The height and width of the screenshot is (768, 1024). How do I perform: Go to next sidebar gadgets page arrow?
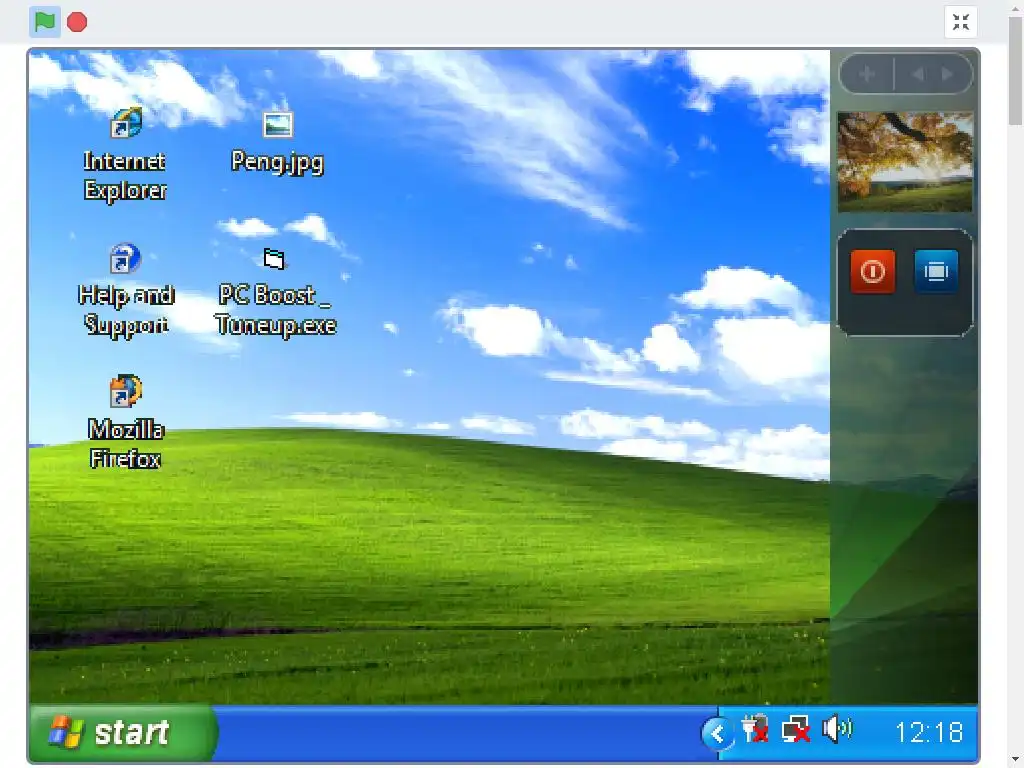tap(947, 74)
